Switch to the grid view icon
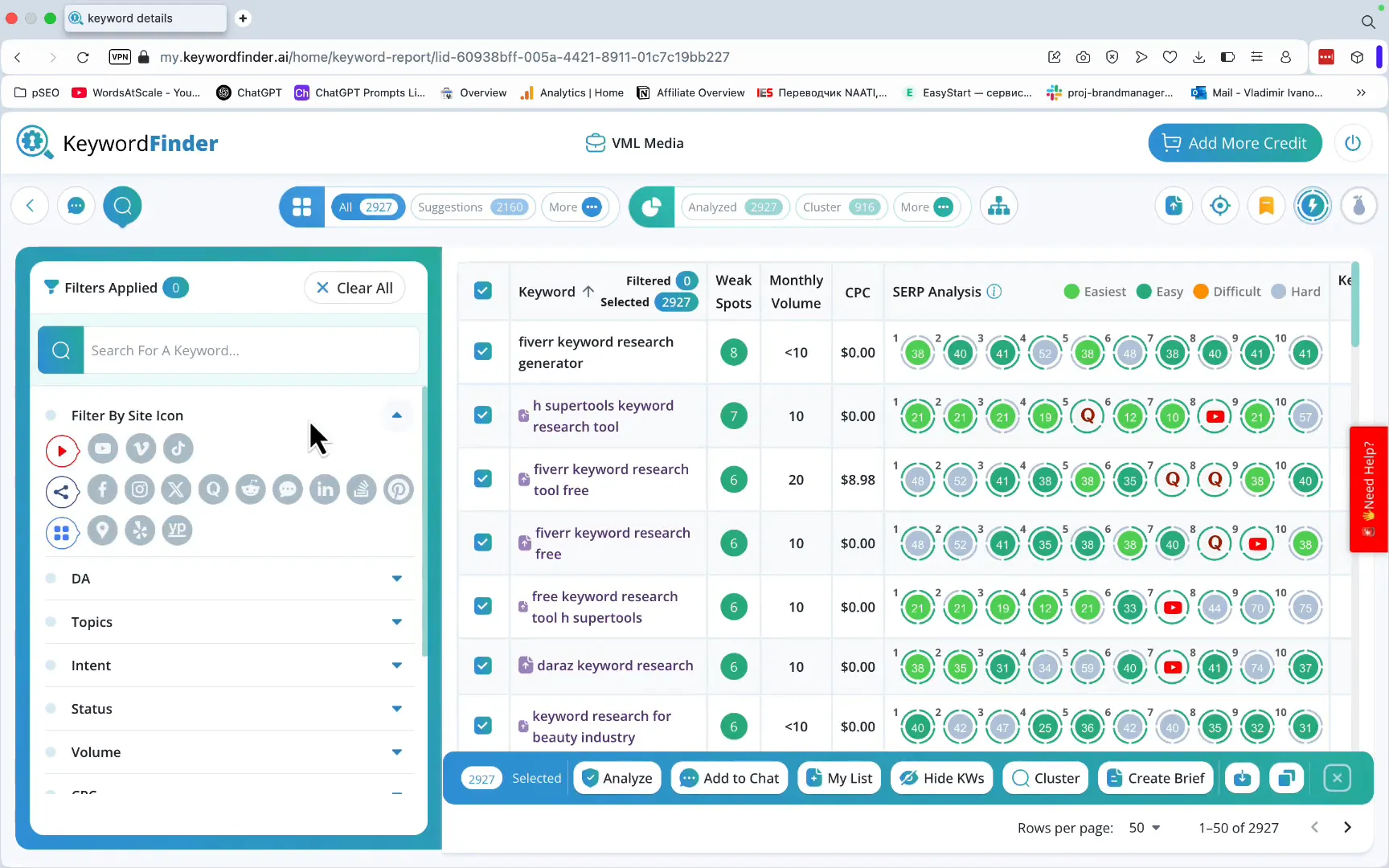 302,207
